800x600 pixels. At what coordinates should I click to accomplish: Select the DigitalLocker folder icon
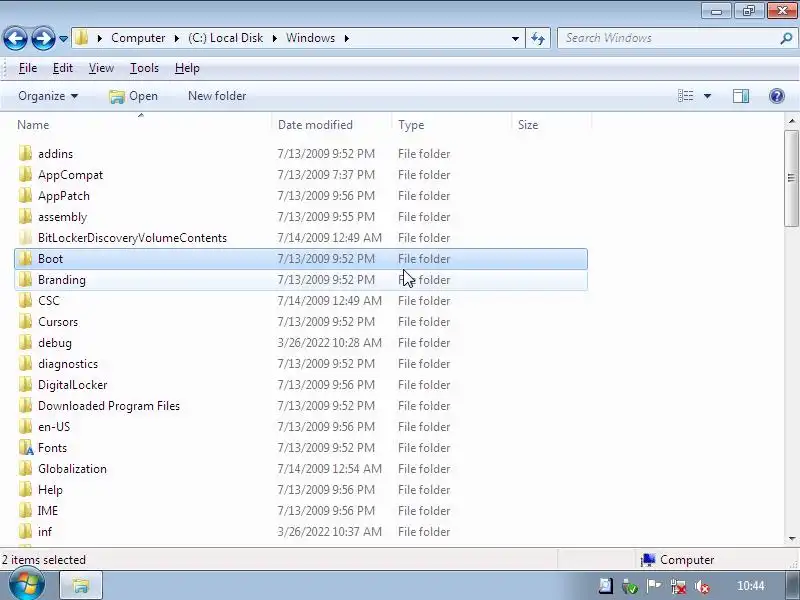25,384
